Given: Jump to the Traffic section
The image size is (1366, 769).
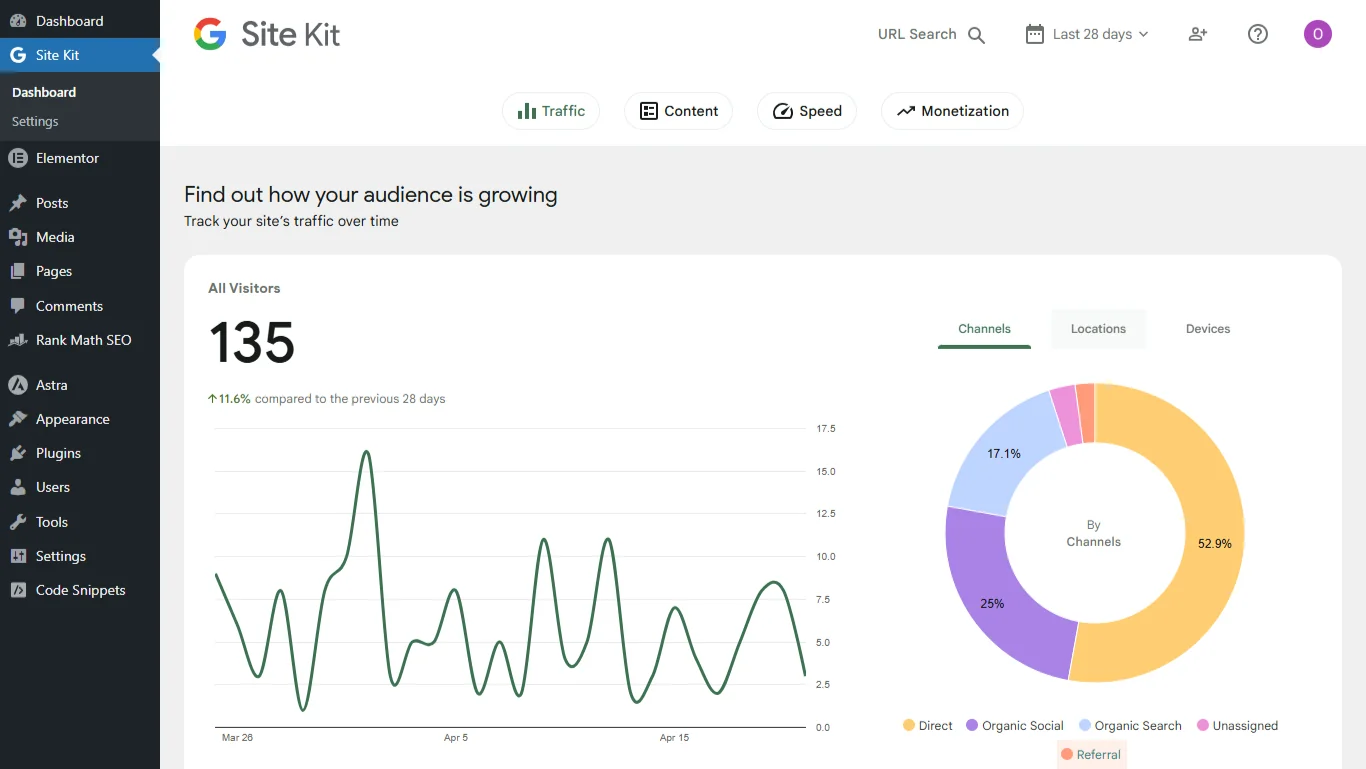Looking at the screenshot, I should pyautogui.click(x=551, y=111).
